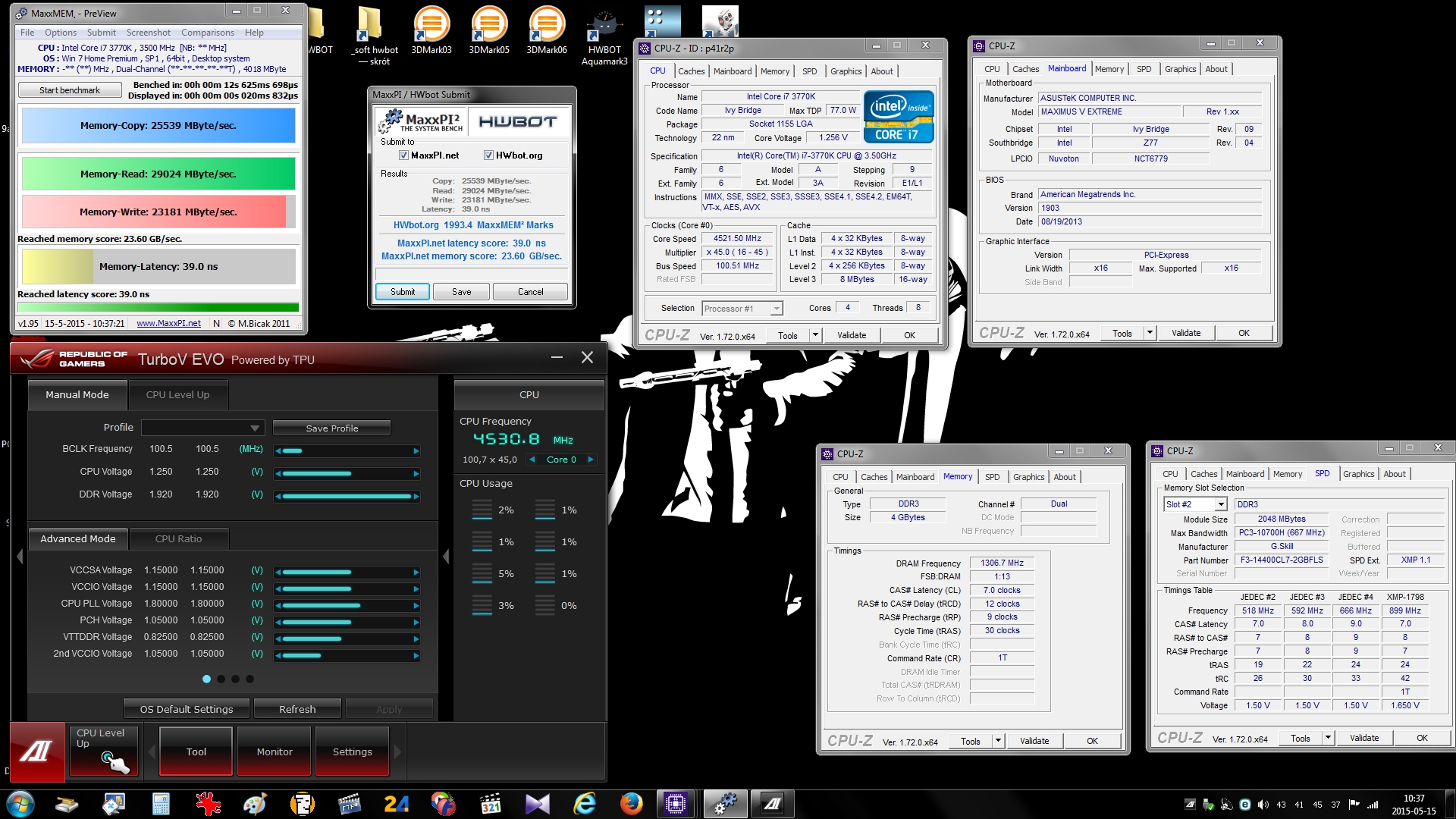The height and width of the screenshot is (819, 1456).
Task: Open the Monitor tool in AI Suite
Action: [275, 752]
